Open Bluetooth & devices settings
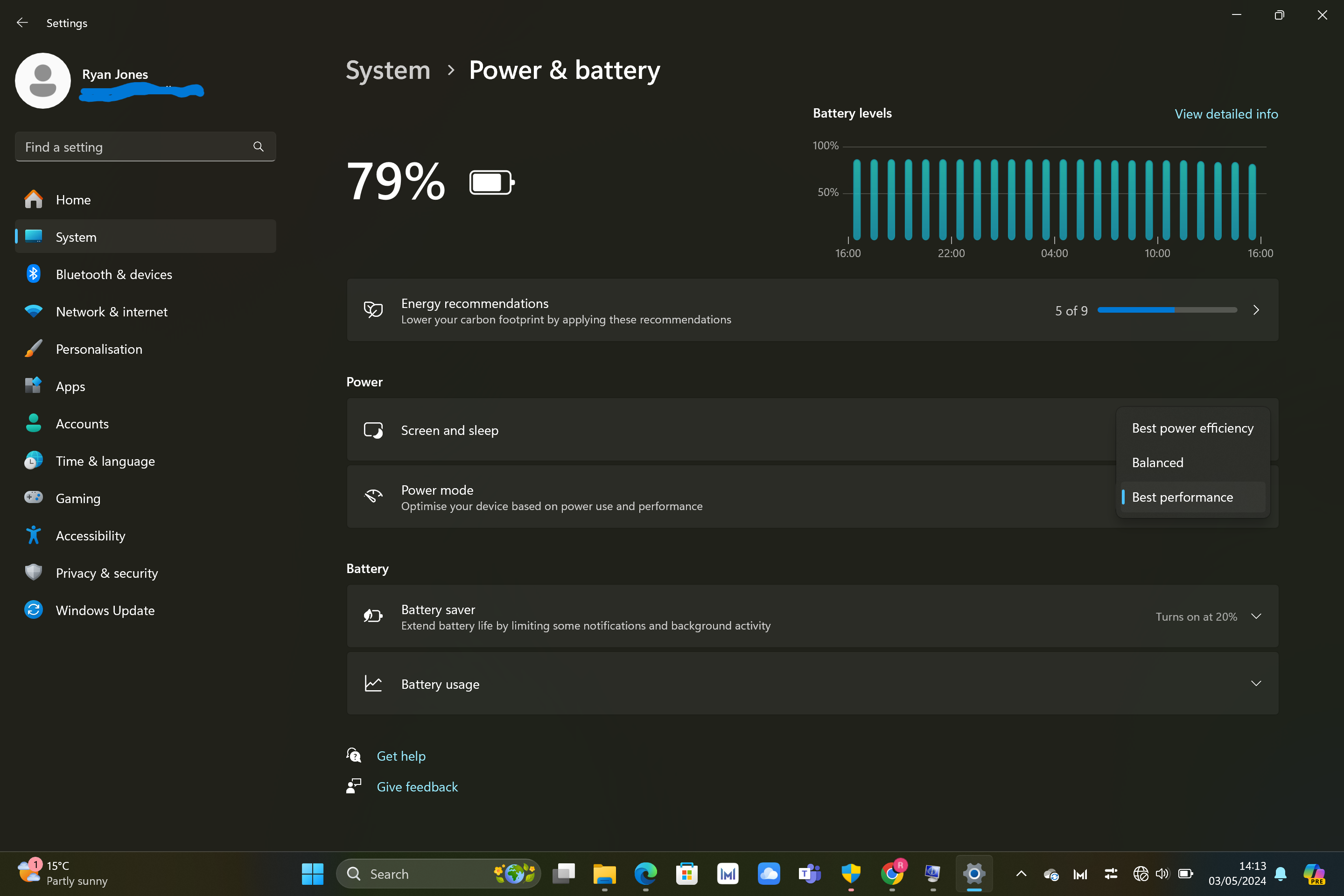 145,274
